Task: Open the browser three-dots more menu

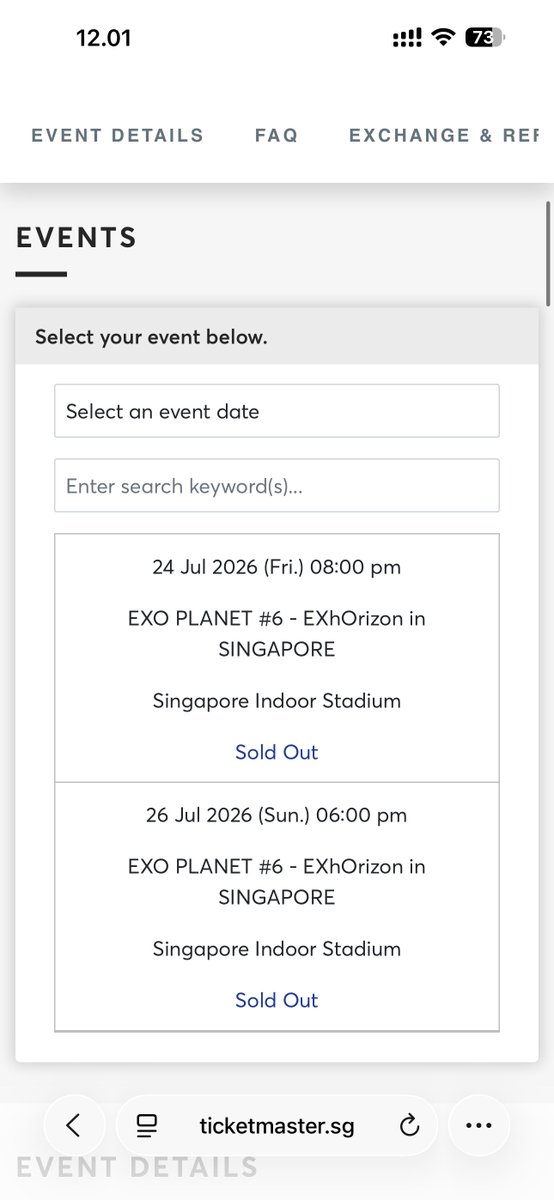Action: tap(479, 1125)
